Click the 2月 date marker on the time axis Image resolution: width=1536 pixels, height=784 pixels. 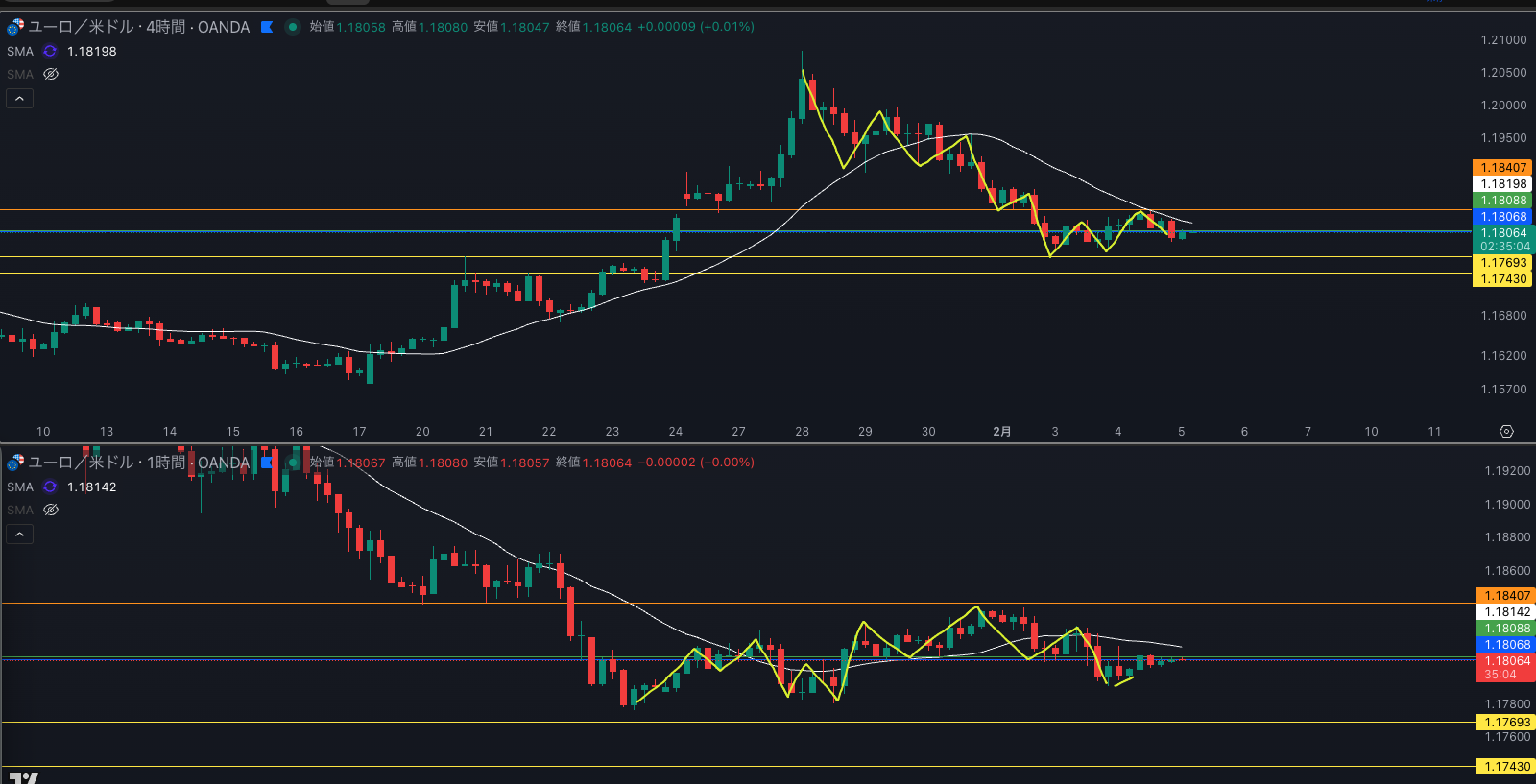(x=1001, y=432)
